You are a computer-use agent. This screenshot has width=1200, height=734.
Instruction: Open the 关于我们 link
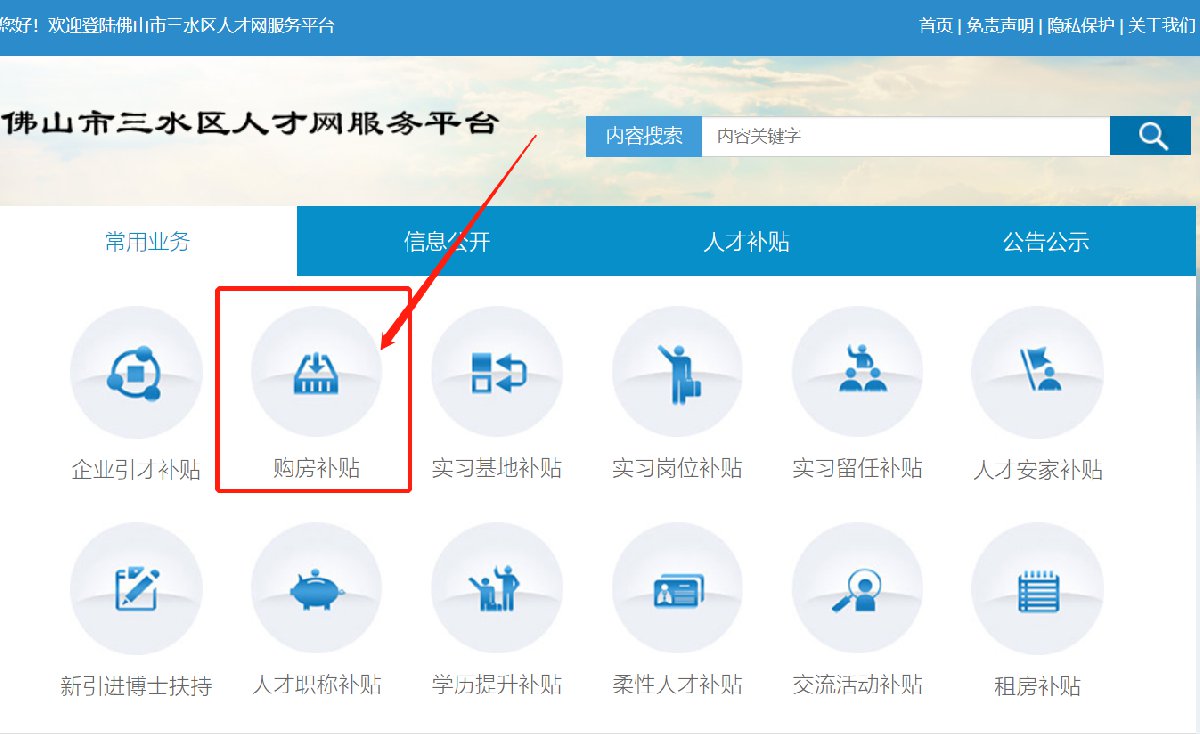pos(1162,25)
